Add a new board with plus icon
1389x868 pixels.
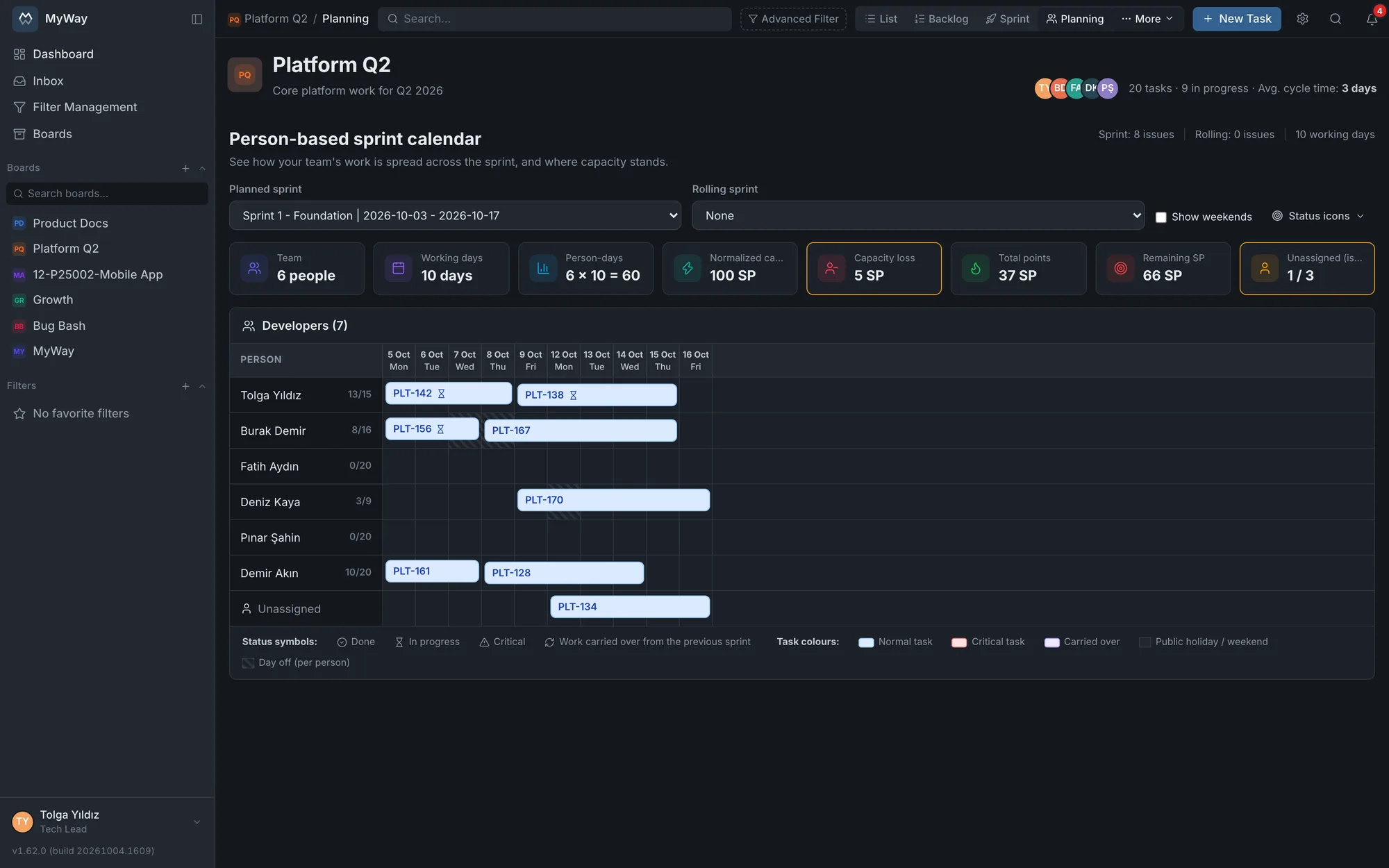click(185, 168)
